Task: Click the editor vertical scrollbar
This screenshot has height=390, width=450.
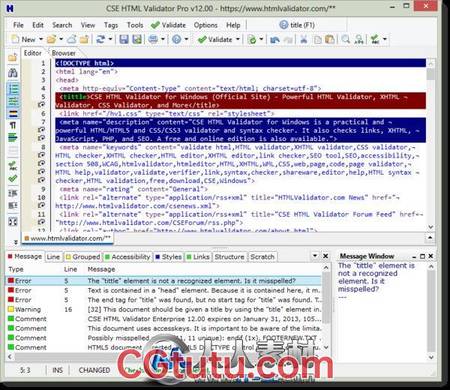Action: click(430, 145)
